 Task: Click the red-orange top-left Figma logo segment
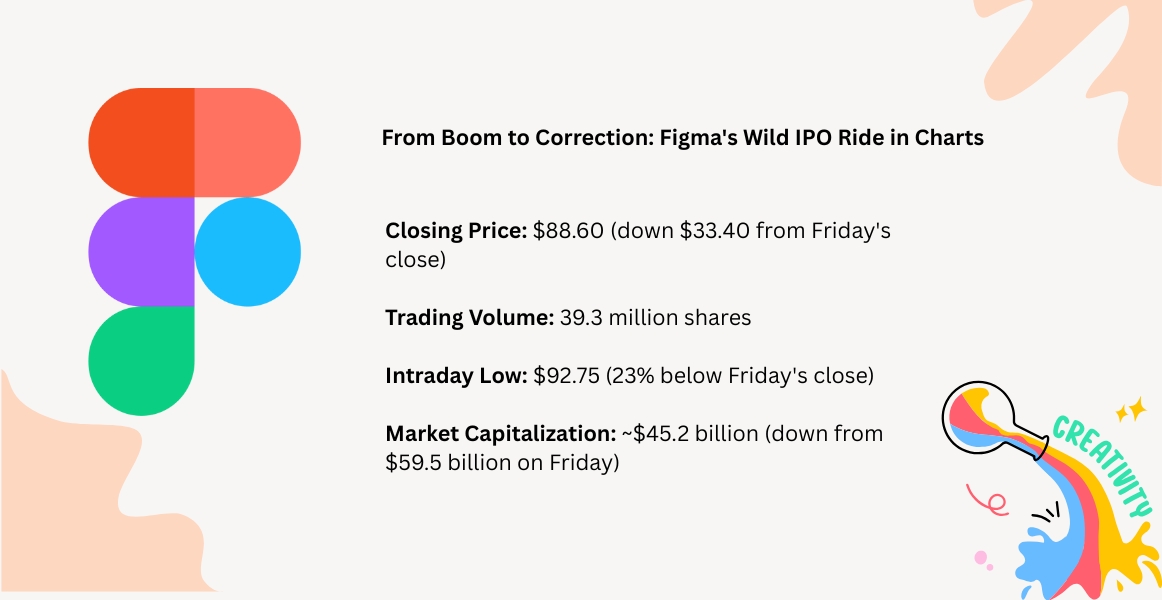point(141,141)
